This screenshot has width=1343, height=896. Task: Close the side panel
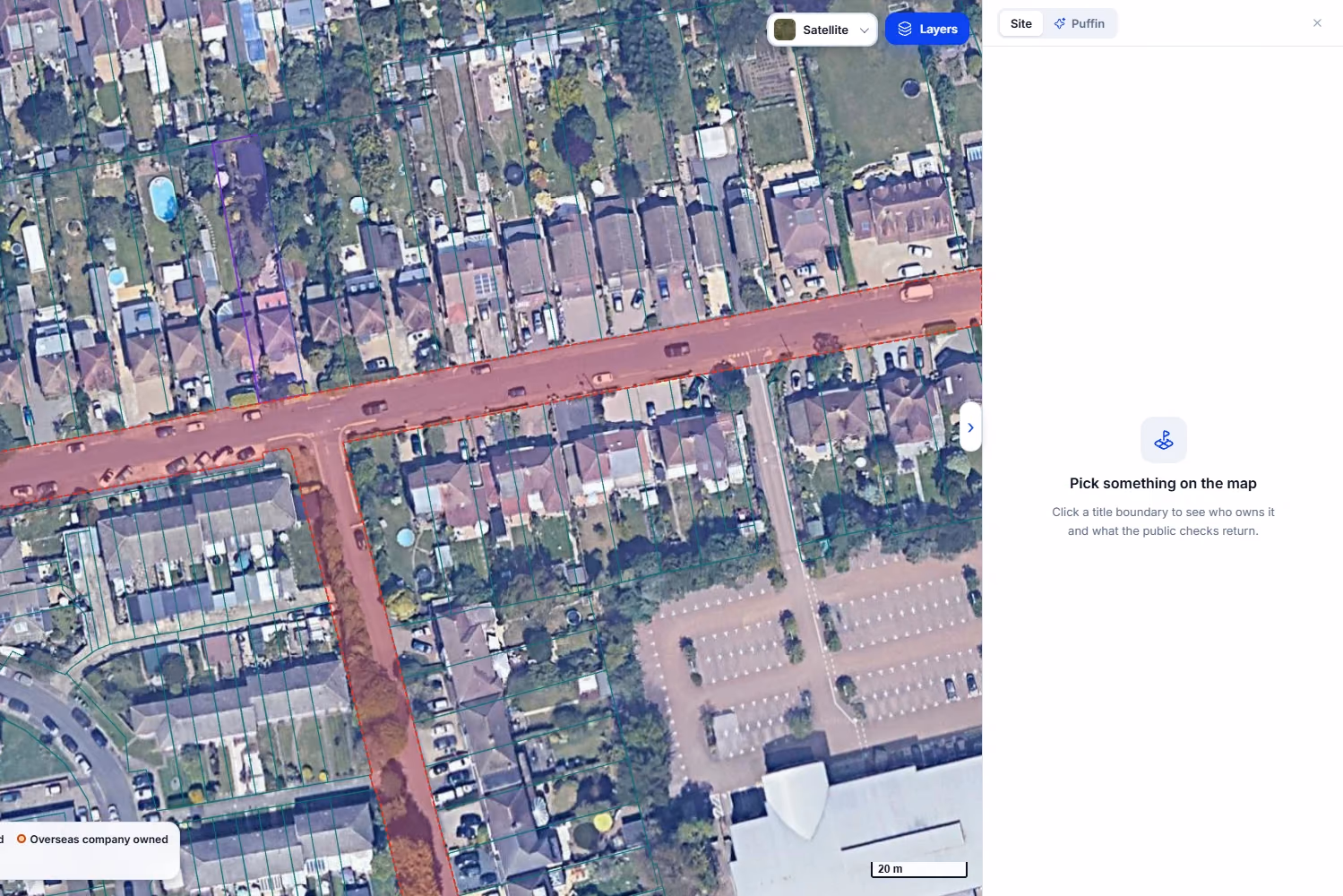point(1317,23)
